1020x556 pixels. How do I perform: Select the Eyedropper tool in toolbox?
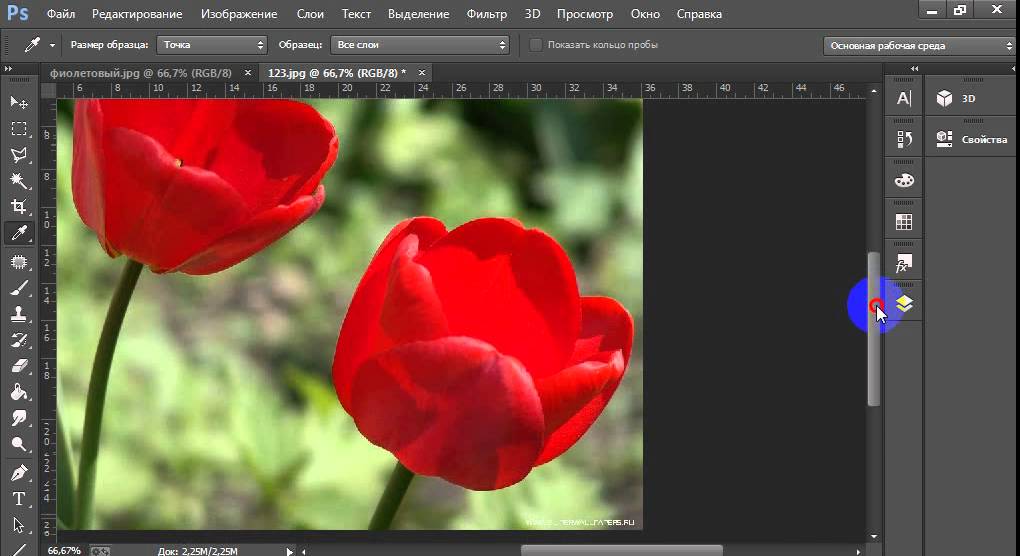coord(19,233)
